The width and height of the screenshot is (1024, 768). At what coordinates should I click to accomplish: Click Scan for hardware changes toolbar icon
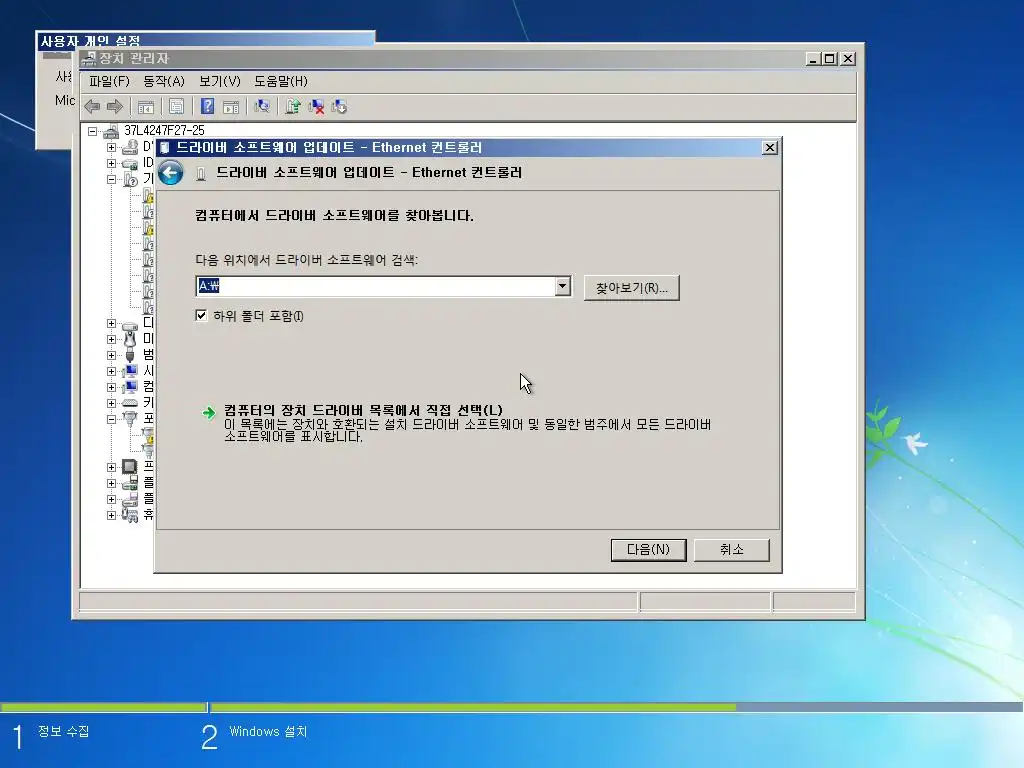(262, 106)
